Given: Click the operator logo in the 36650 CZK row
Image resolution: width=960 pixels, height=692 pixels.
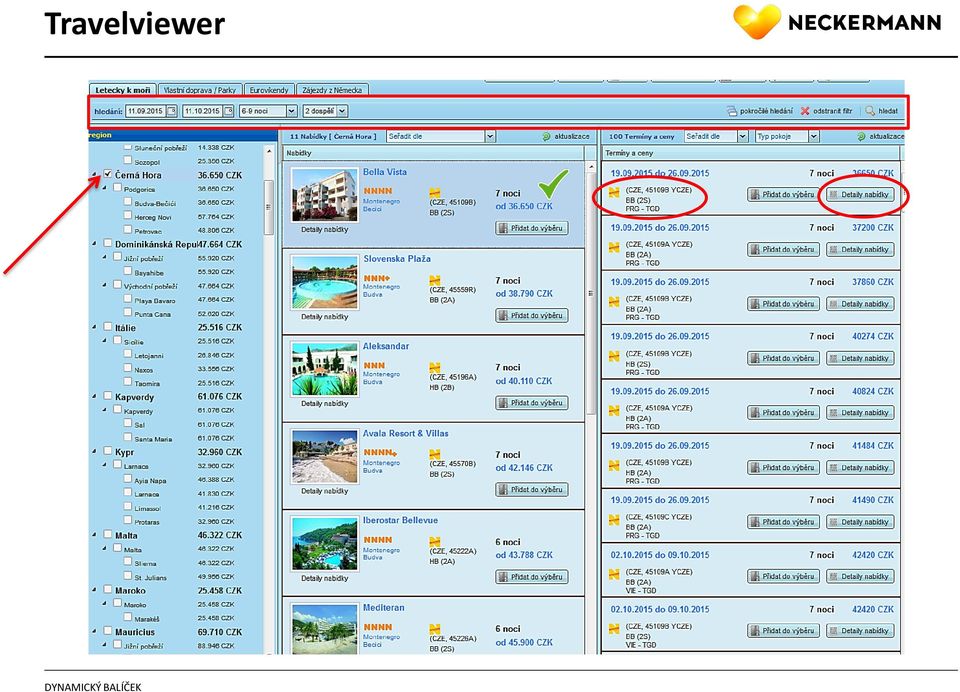Looking at the screenshot, I should tap(614, 193).
